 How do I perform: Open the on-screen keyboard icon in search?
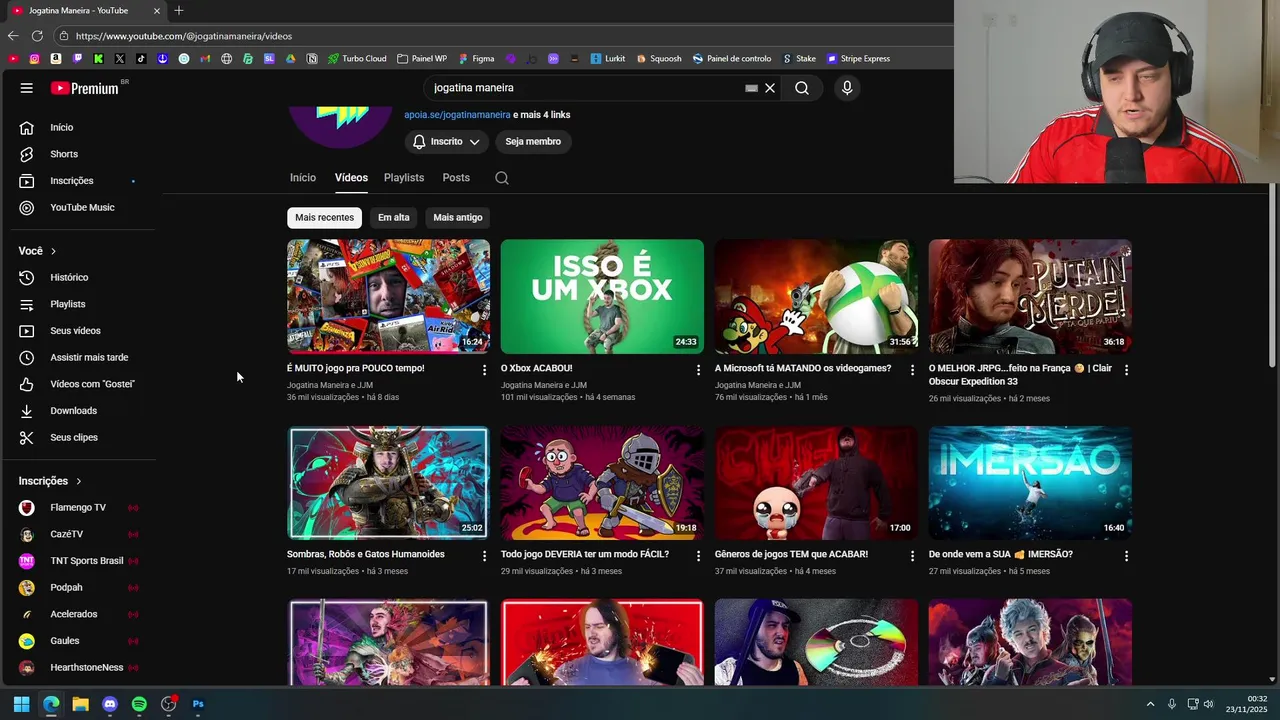pyautogui.click(x=751, y=88)
